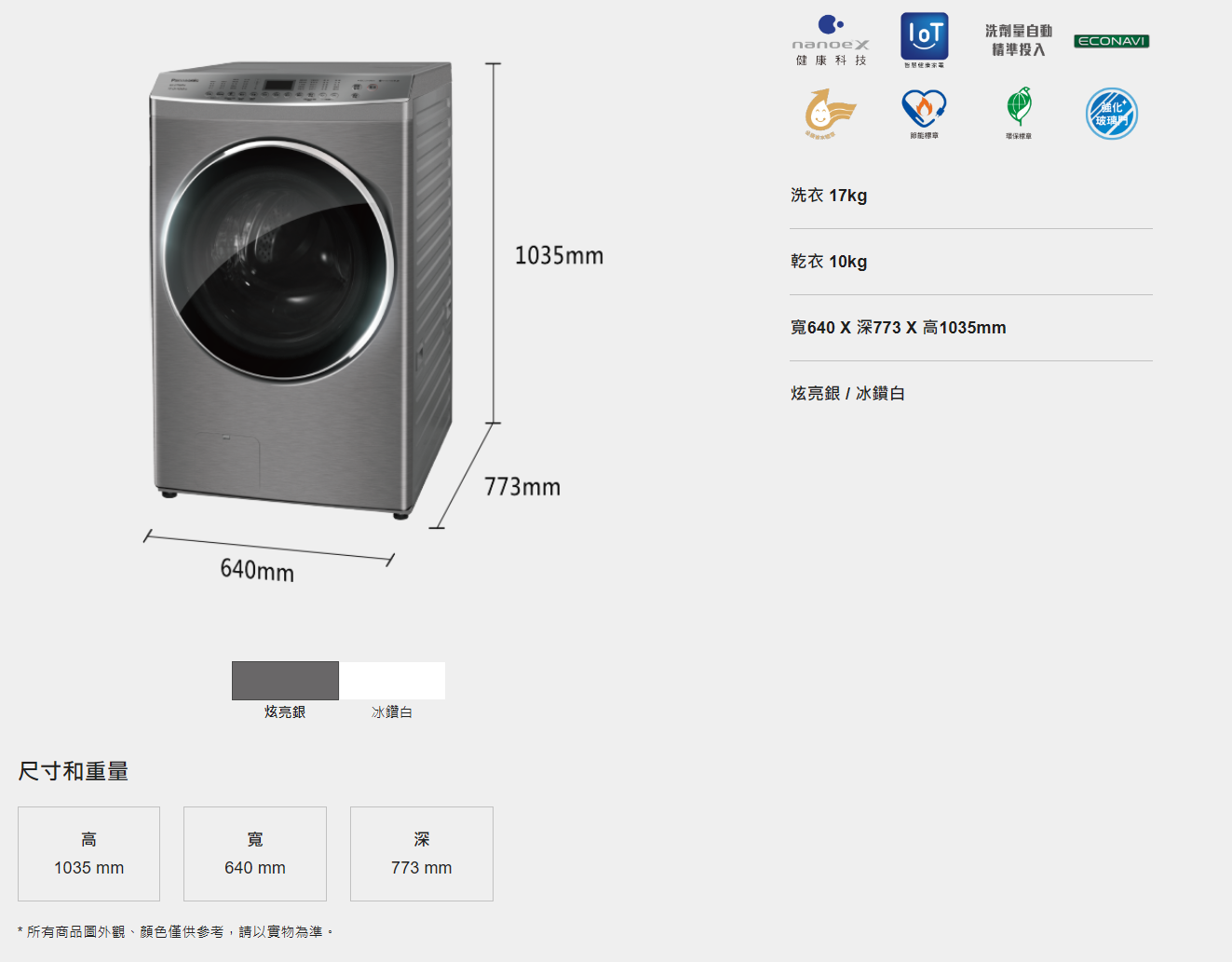Click the 深 773 mm dimension box
Screen dimensions: 1232x962
tap(422, 854)
